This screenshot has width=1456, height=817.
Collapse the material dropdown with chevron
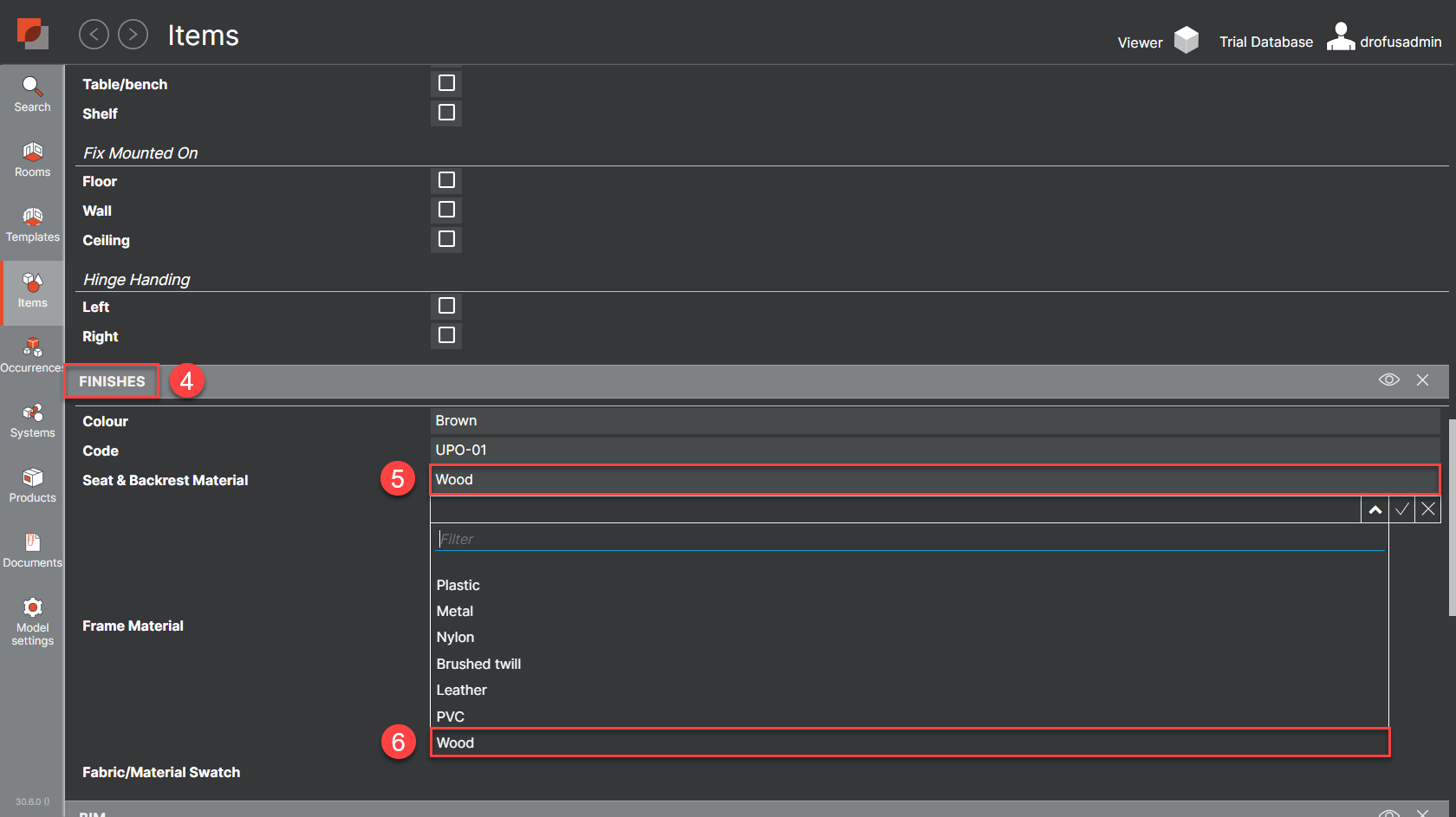tap(1375, 509)
